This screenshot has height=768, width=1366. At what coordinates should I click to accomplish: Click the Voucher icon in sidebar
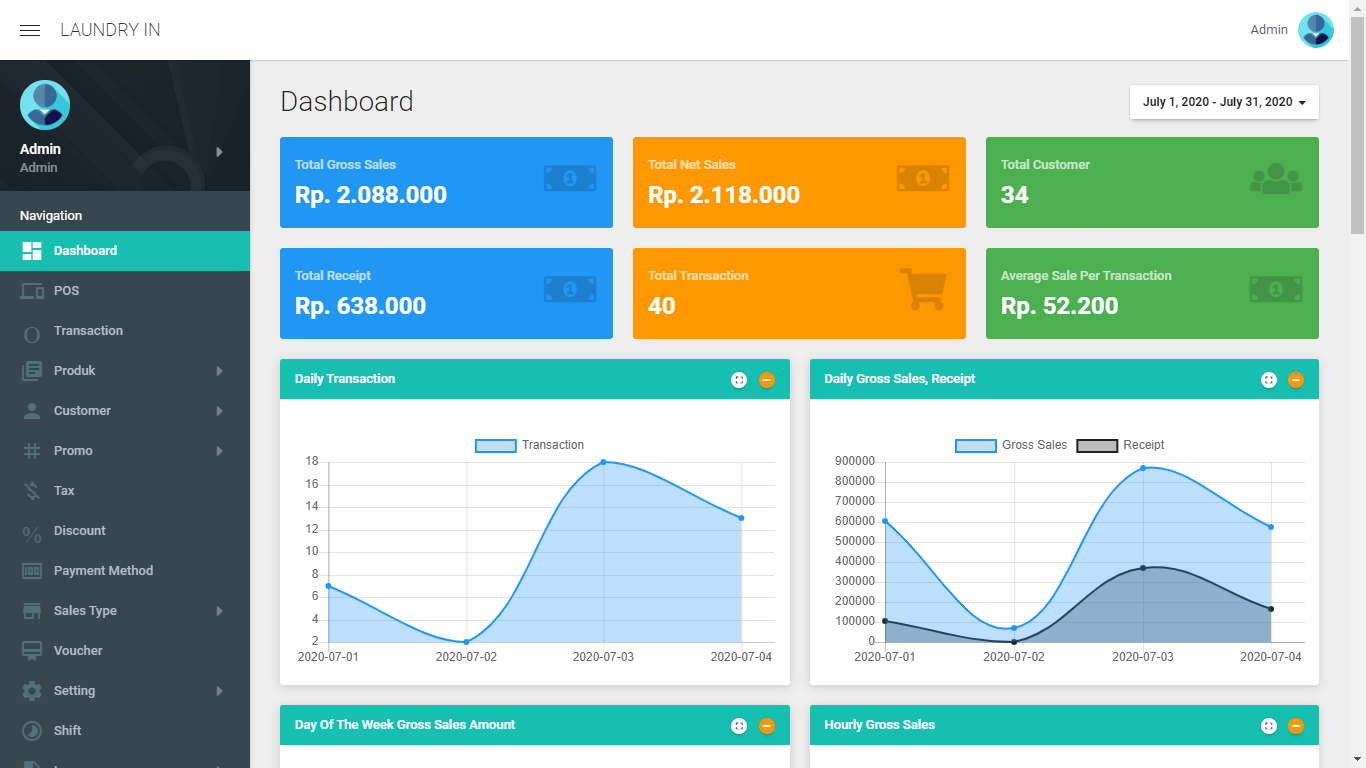pyautogui.click(x=32, y=651)
